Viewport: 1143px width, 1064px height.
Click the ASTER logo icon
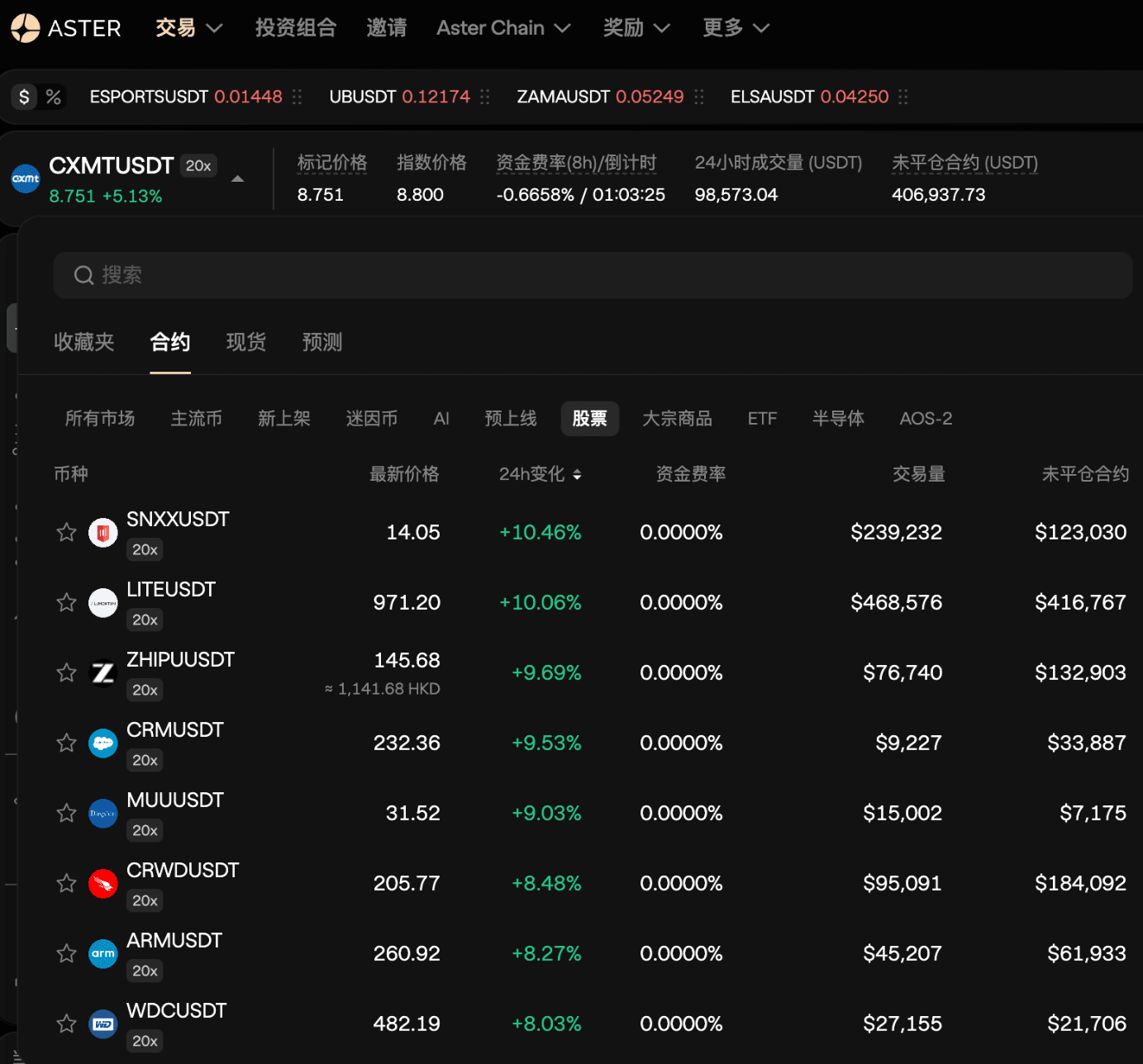[x=26, y=28]
